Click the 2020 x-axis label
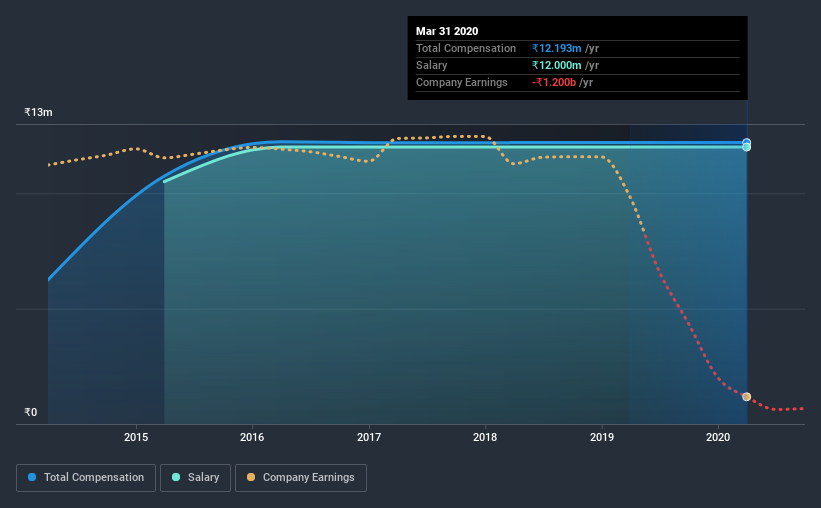 tap(718, 437)
